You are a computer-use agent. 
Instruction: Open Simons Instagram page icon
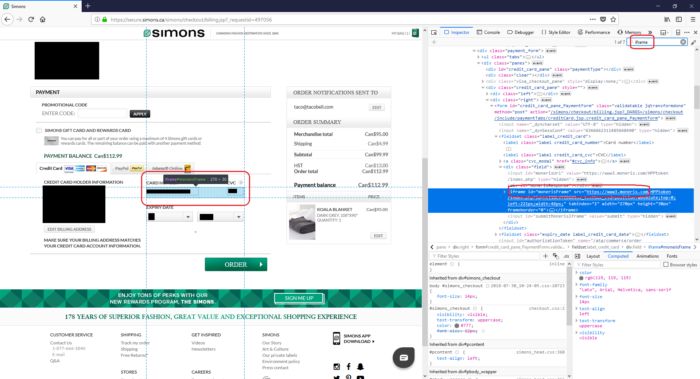click(x=337, y=367)
